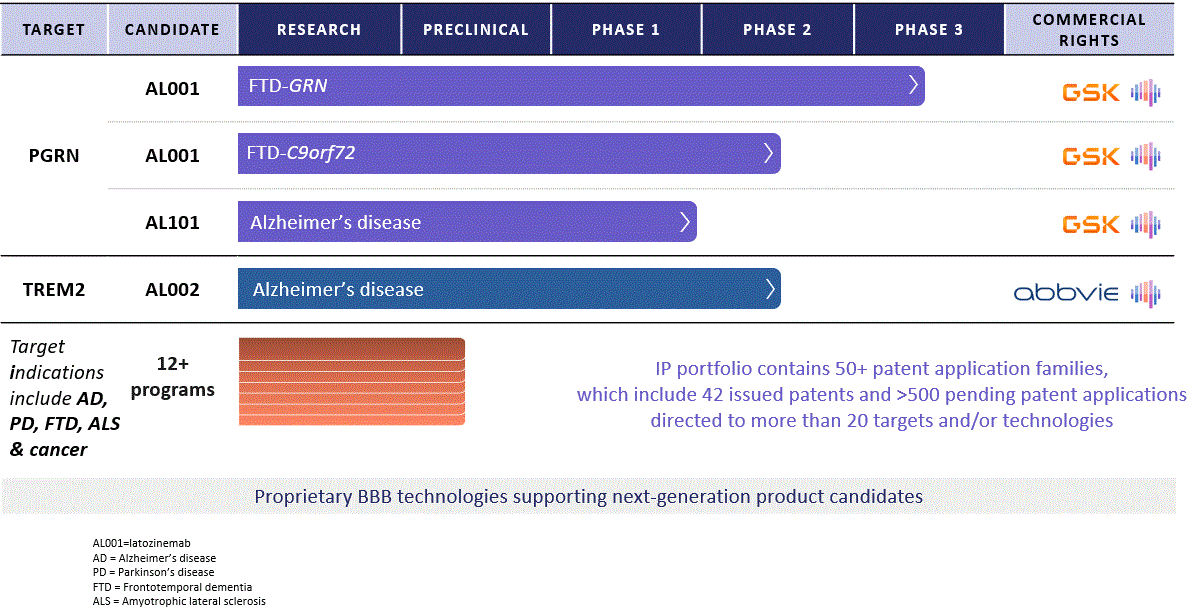Viewport: 1197px width, 612px height.
Task: Click the chevron ending the AL101 Alzheimer's bar
Action: coord(685,221)
